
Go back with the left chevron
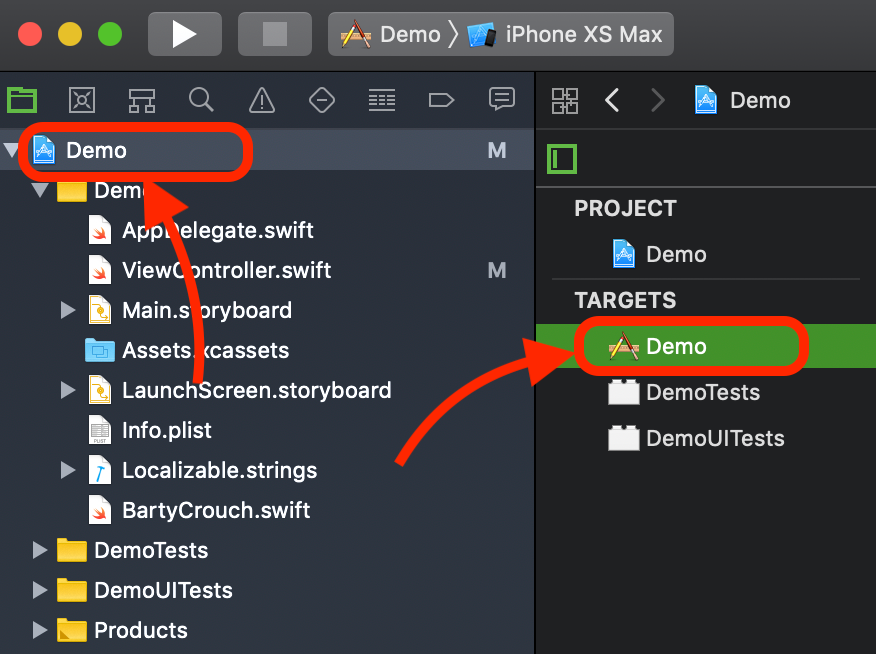coord(612,101)
